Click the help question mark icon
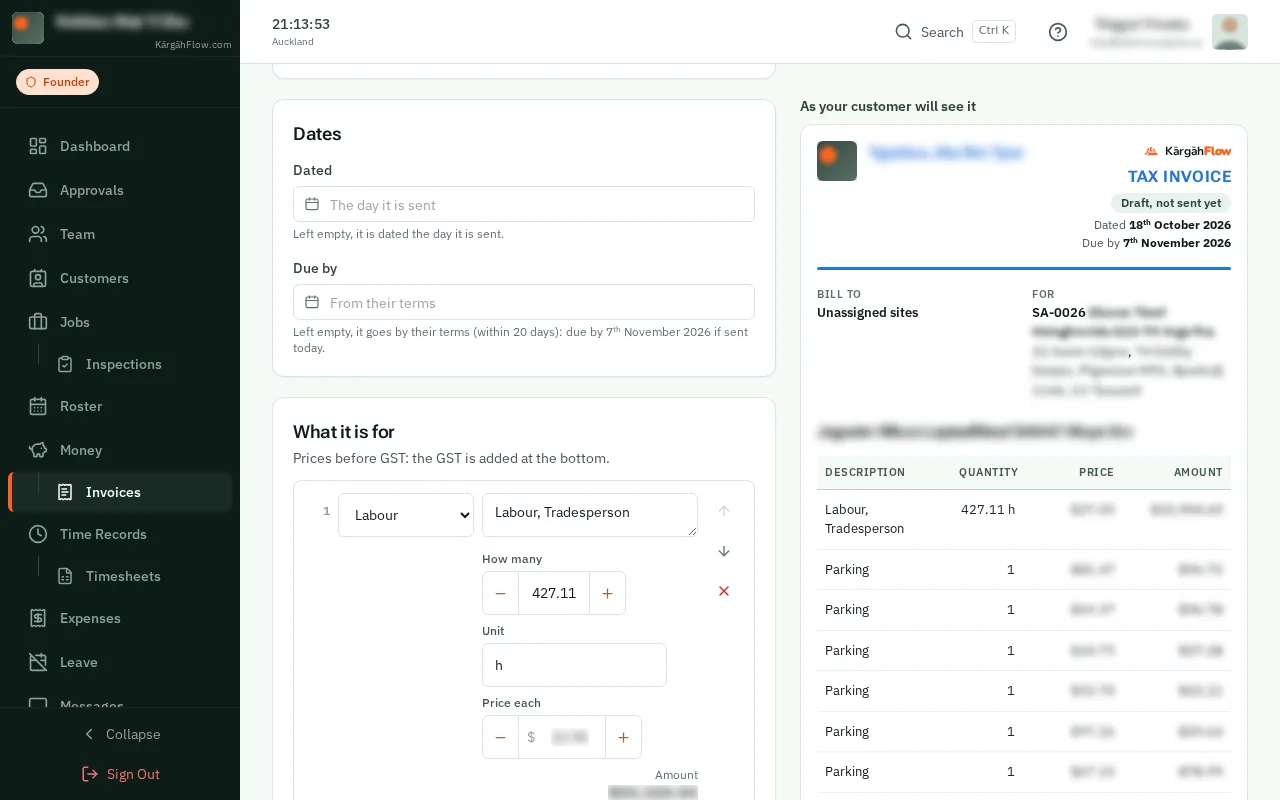Viewport: 1280px width, 800px height. (x=1058, y=32)
